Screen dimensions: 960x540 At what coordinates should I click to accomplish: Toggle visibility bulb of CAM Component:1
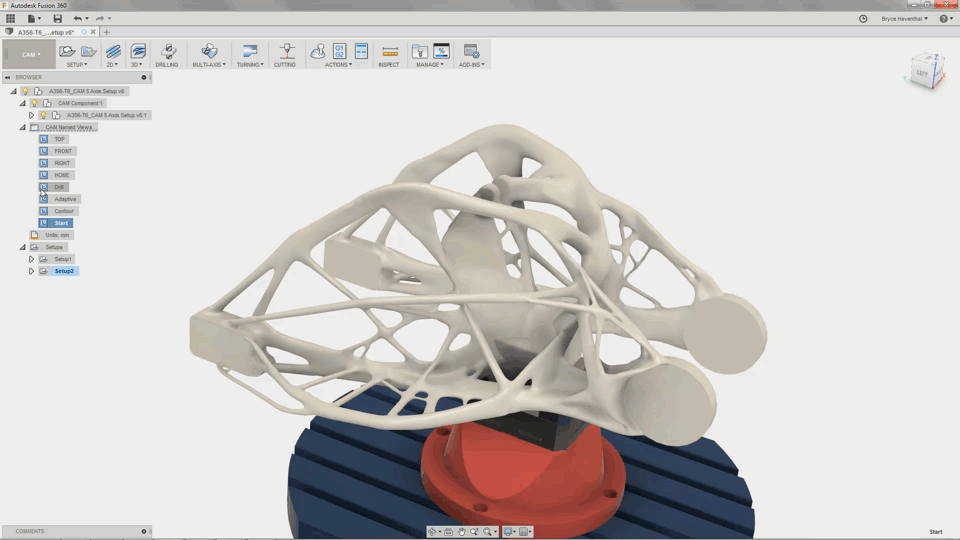pyautogui.click(x=34, y=103)
